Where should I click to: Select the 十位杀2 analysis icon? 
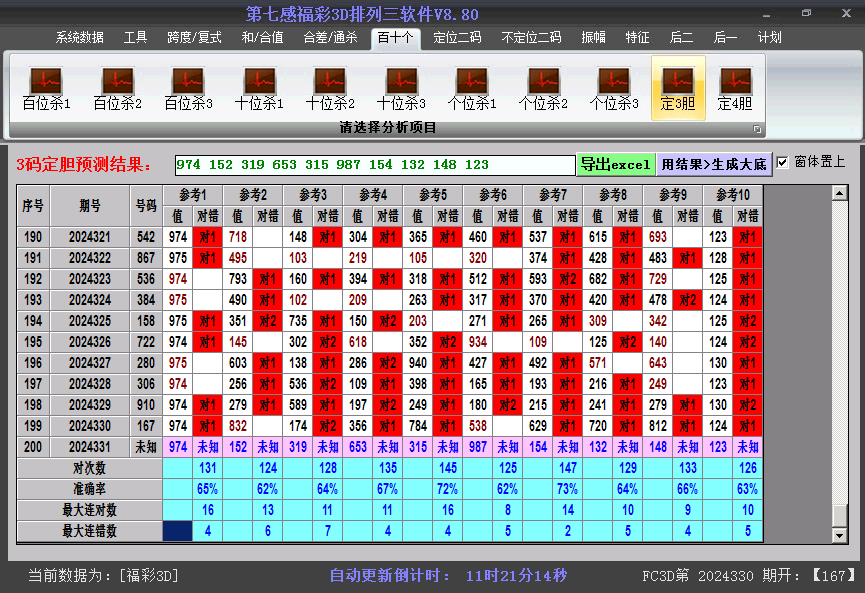330,89
